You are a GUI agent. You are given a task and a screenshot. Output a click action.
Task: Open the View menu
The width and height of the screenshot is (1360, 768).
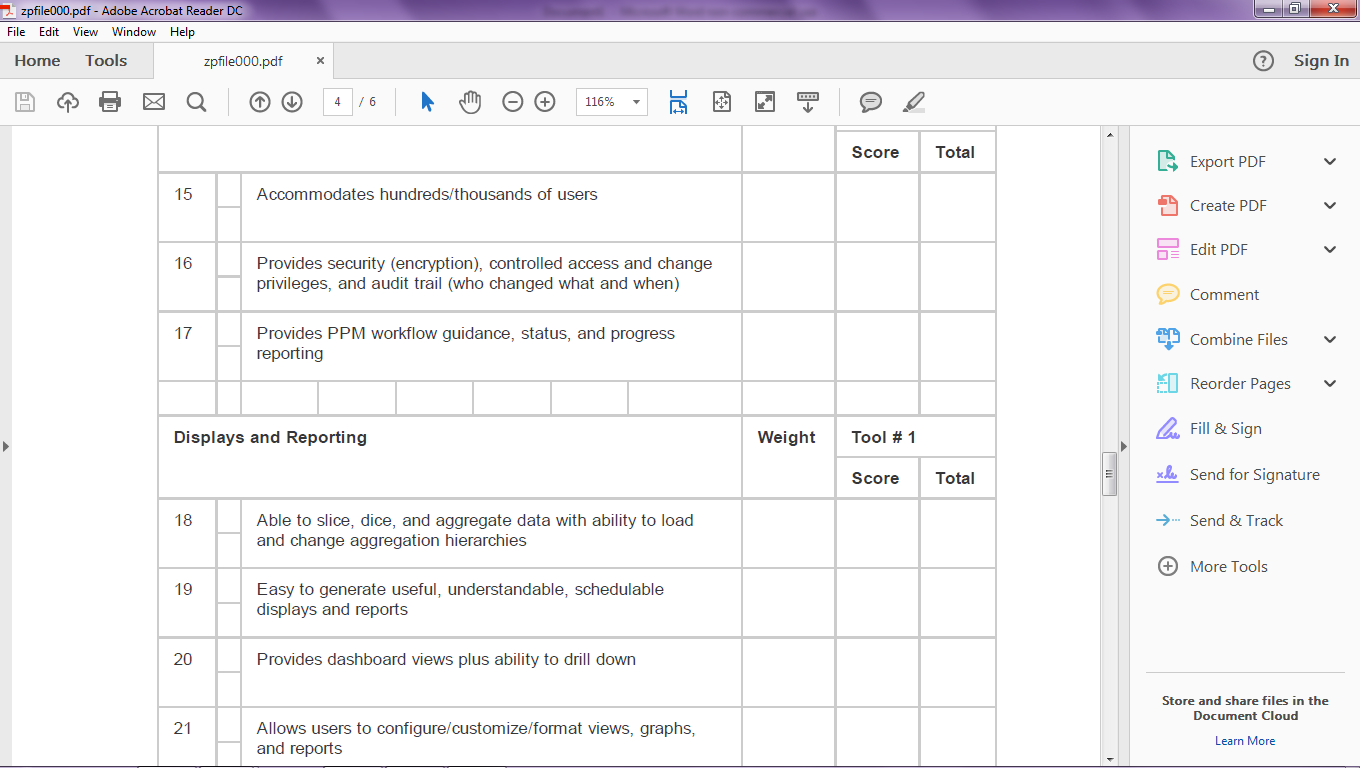point(85,31)
